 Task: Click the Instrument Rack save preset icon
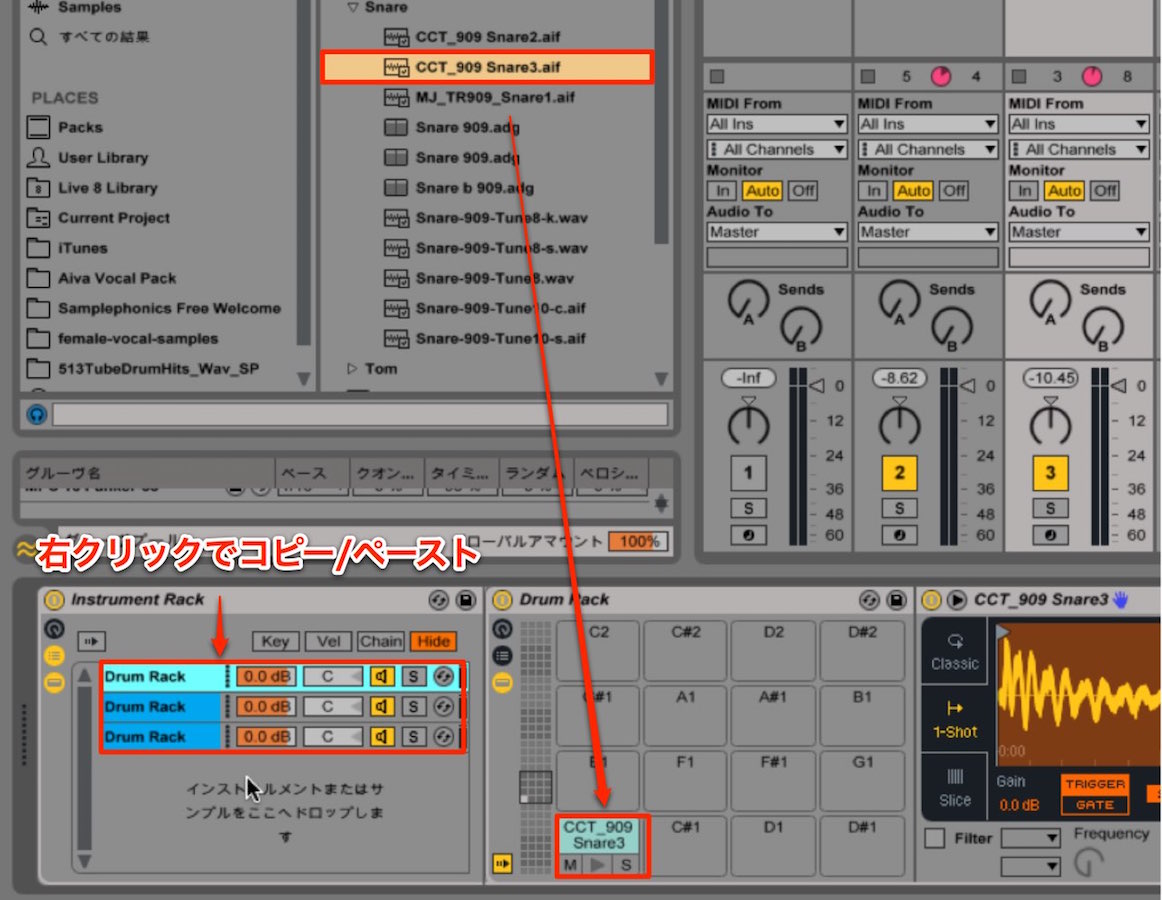tap(465, 600)
